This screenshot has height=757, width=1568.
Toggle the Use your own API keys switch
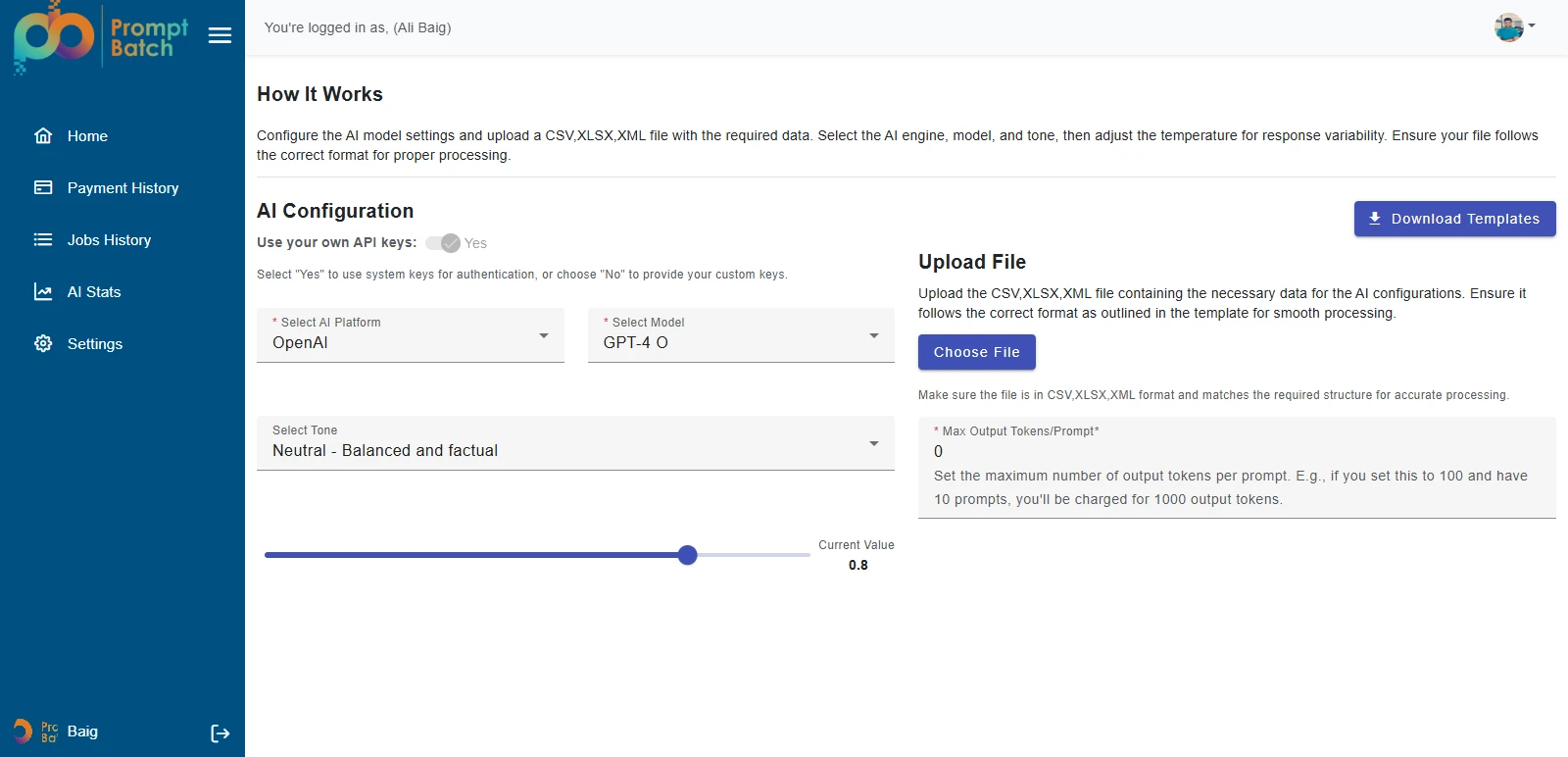point(443,243)
